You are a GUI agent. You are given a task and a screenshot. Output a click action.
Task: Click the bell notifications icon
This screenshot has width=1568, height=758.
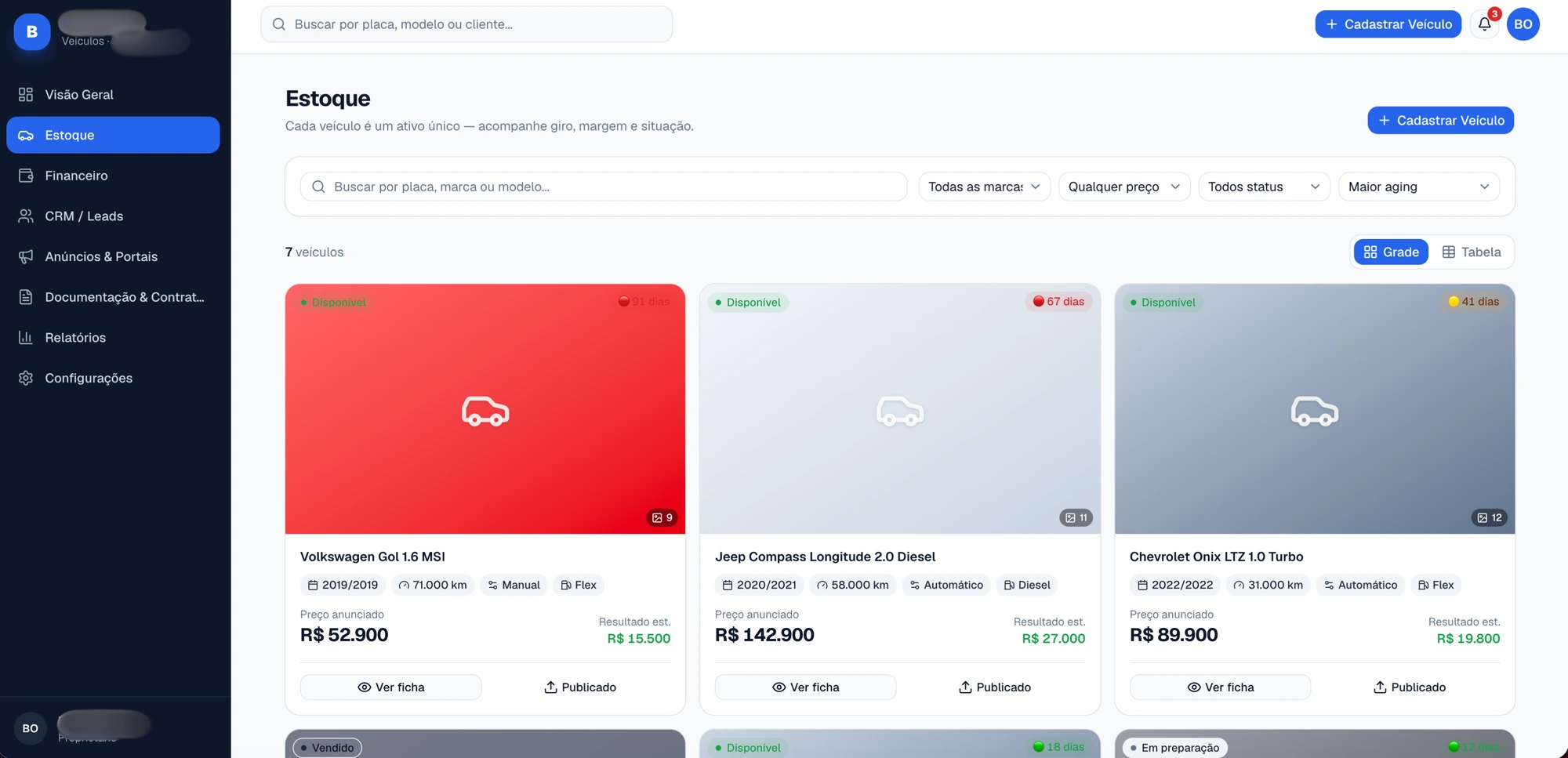tap(1484, 24)
